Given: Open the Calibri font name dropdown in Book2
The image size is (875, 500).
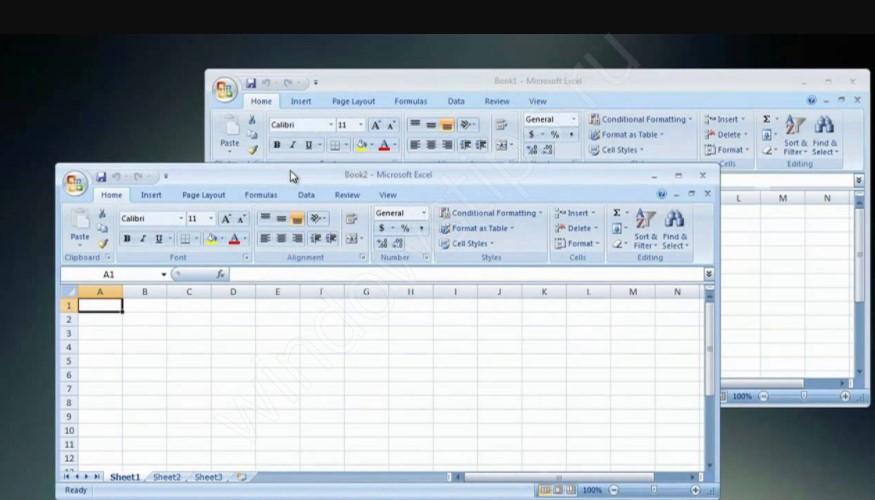Looking at the screenshot, I should [181, 218].
